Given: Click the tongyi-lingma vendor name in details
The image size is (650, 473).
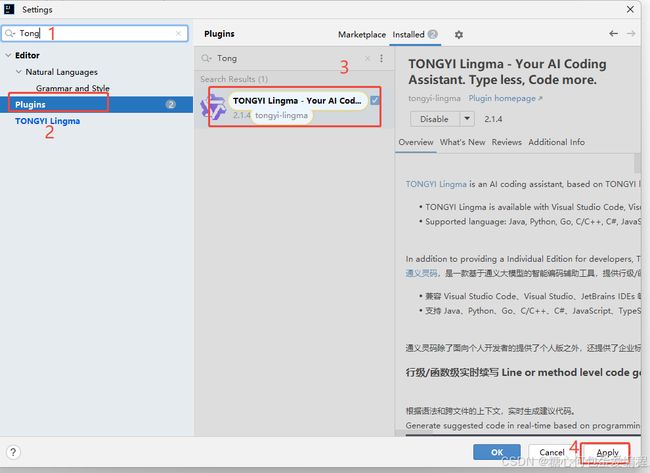Looking at the screenshot, I should [x=434, y=98].
